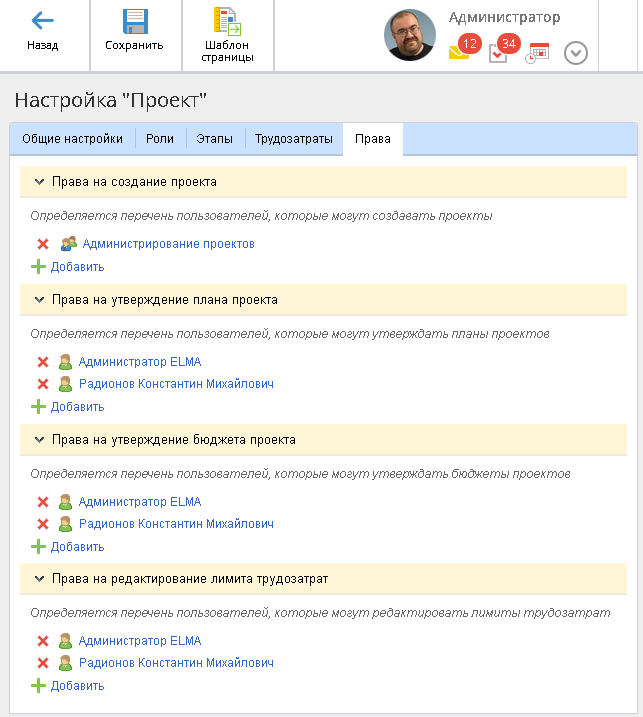Delete Администратор ELMA under budget approval rights
This screenshot has width=643, height=717.
43,502
